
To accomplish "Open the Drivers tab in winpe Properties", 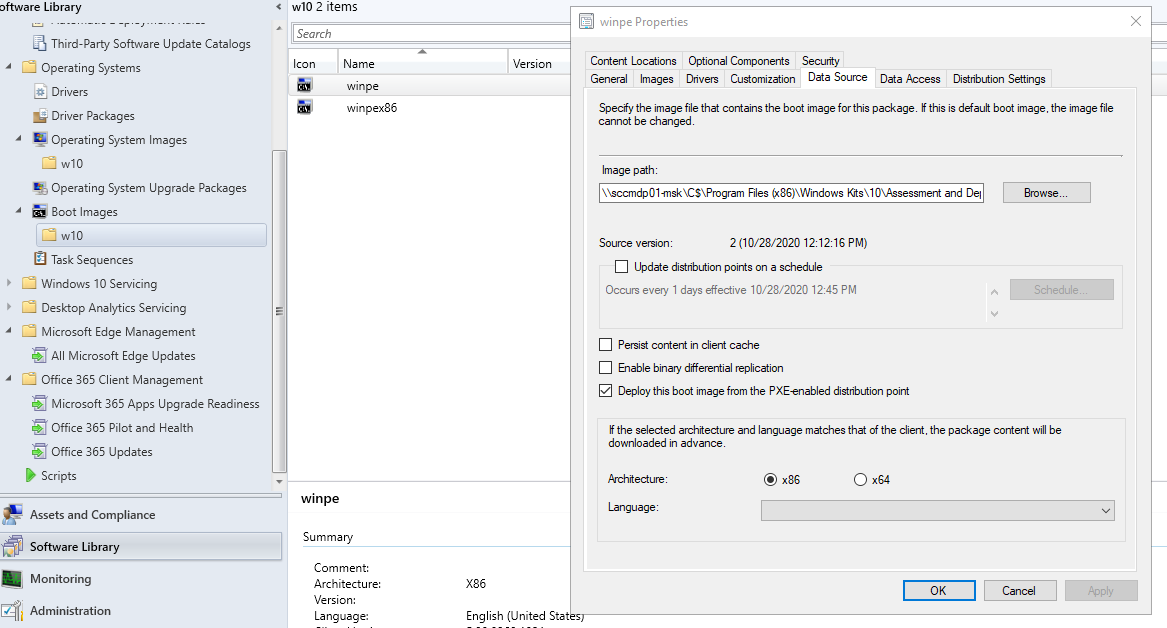I will [702, 79].
